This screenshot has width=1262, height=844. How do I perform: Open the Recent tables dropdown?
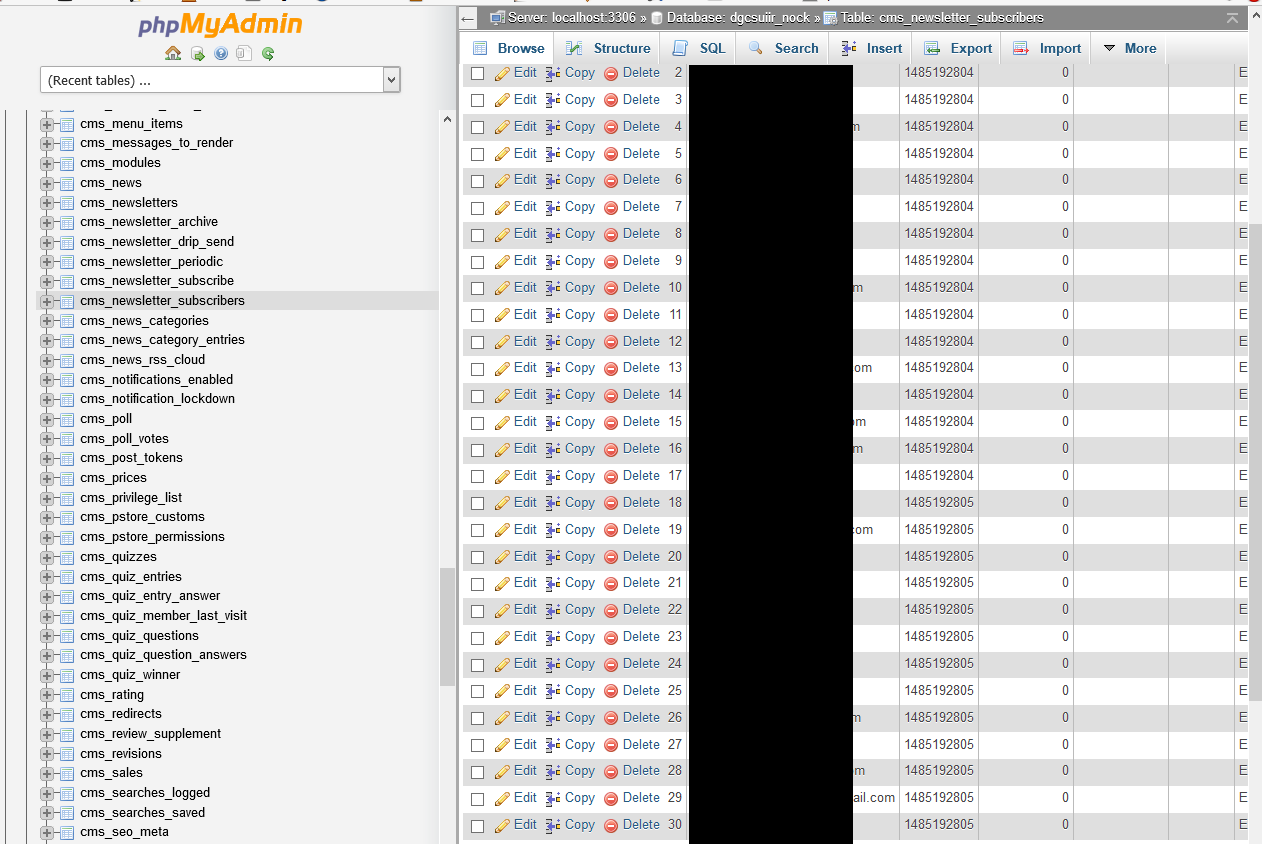point(220,80)
